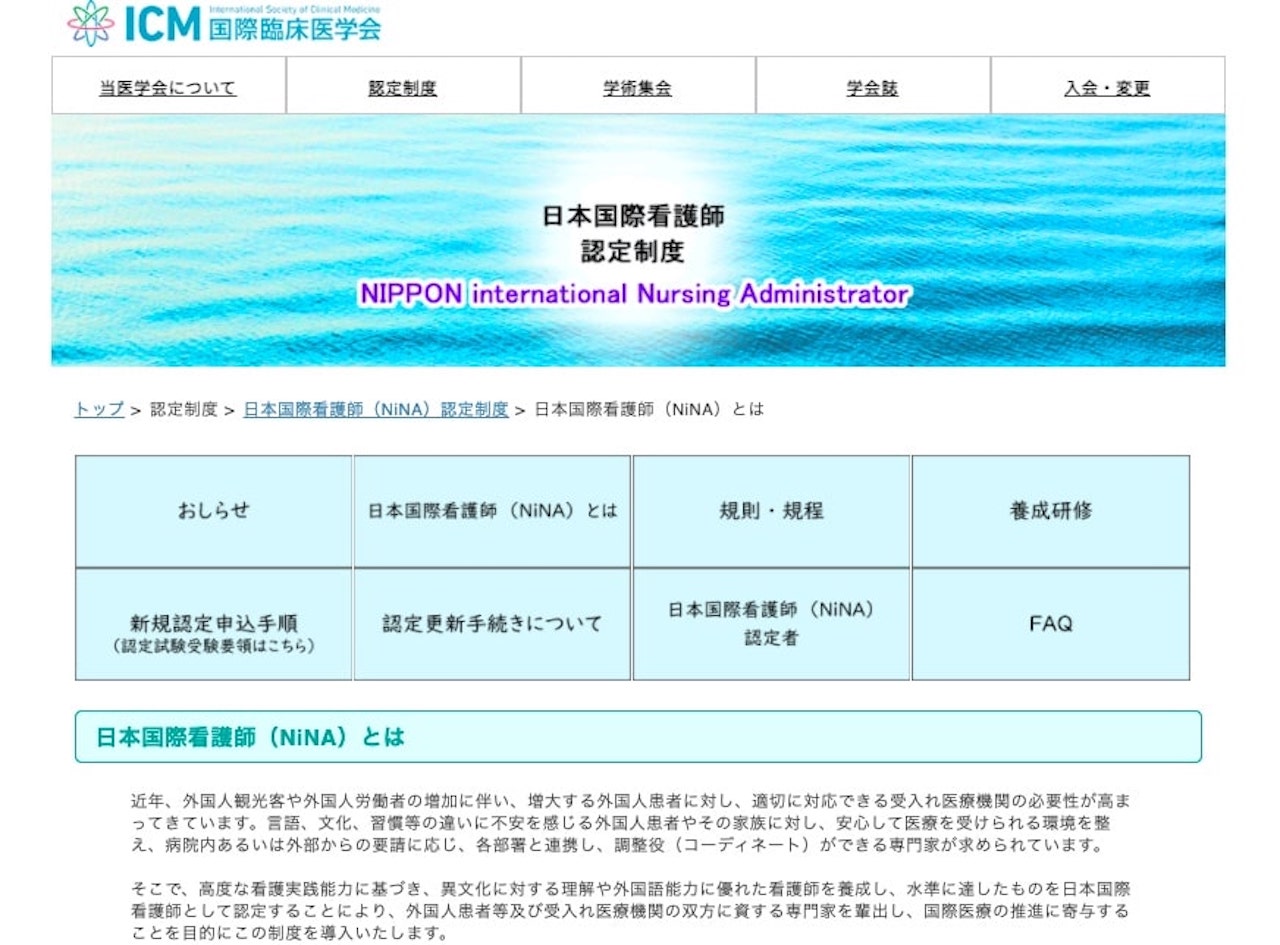The width and height of the screenshot is (1280, 945).
Task: Follow the トップ breadcrumb link
Action: 99,409
